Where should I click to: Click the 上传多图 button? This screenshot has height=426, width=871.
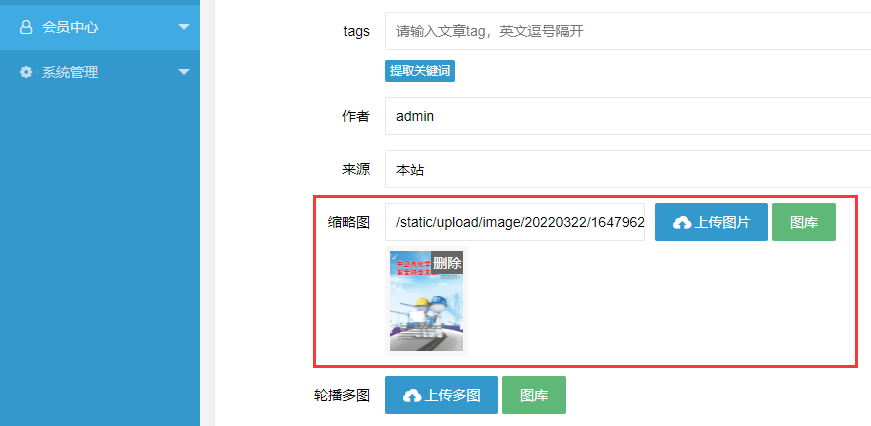pos(441,395)
